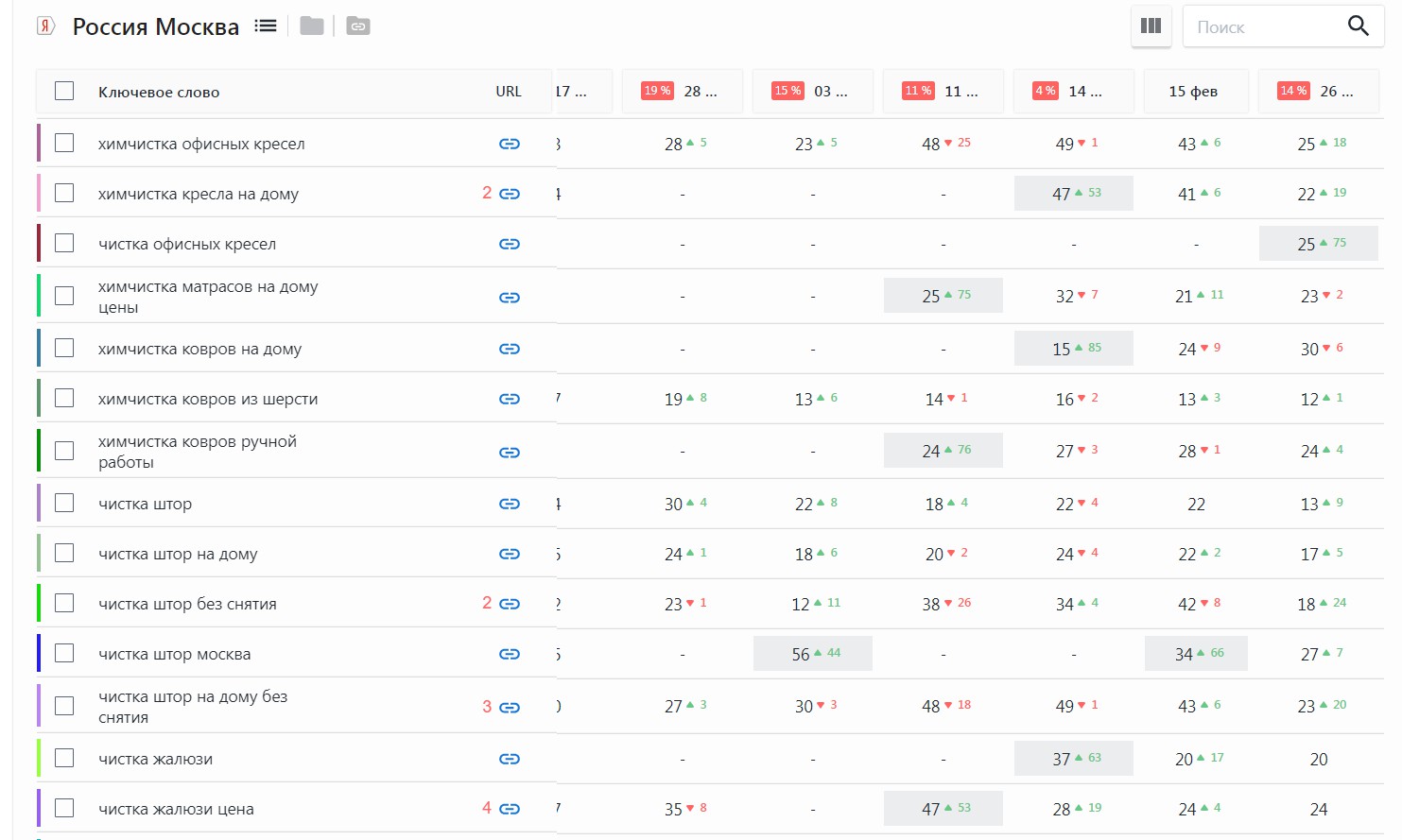
Task: Open URL link for чистка штор на дому
Action: click(510, 554)
